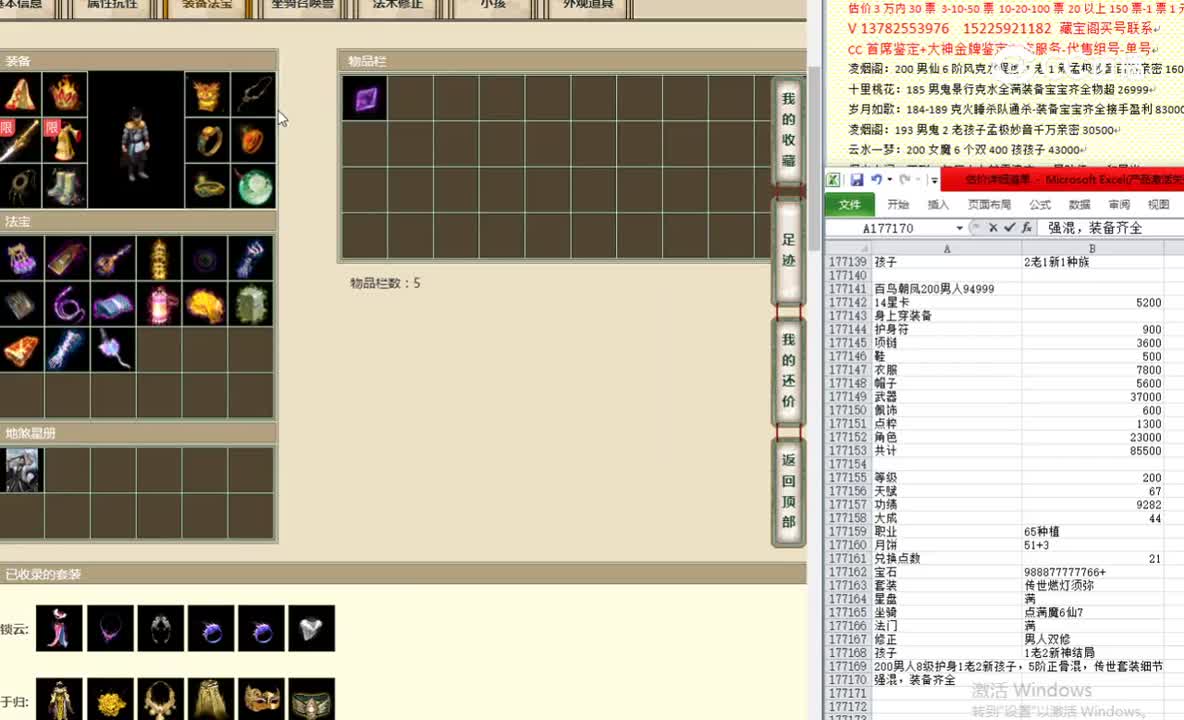The height and width of the screenshot is (720, 1184).
Task: Inspect the purple whisk talisman icon
Action: pyautogui.click(x=113, y=349)
